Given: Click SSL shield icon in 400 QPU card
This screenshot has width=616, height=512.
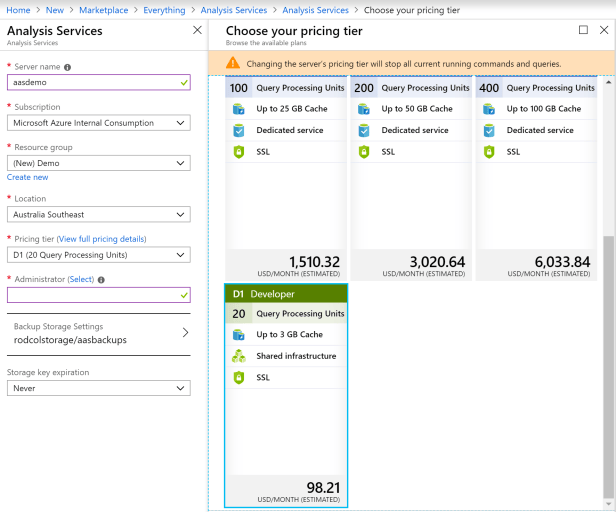Looking at the screenshot, I should click(x=489, y=152).
